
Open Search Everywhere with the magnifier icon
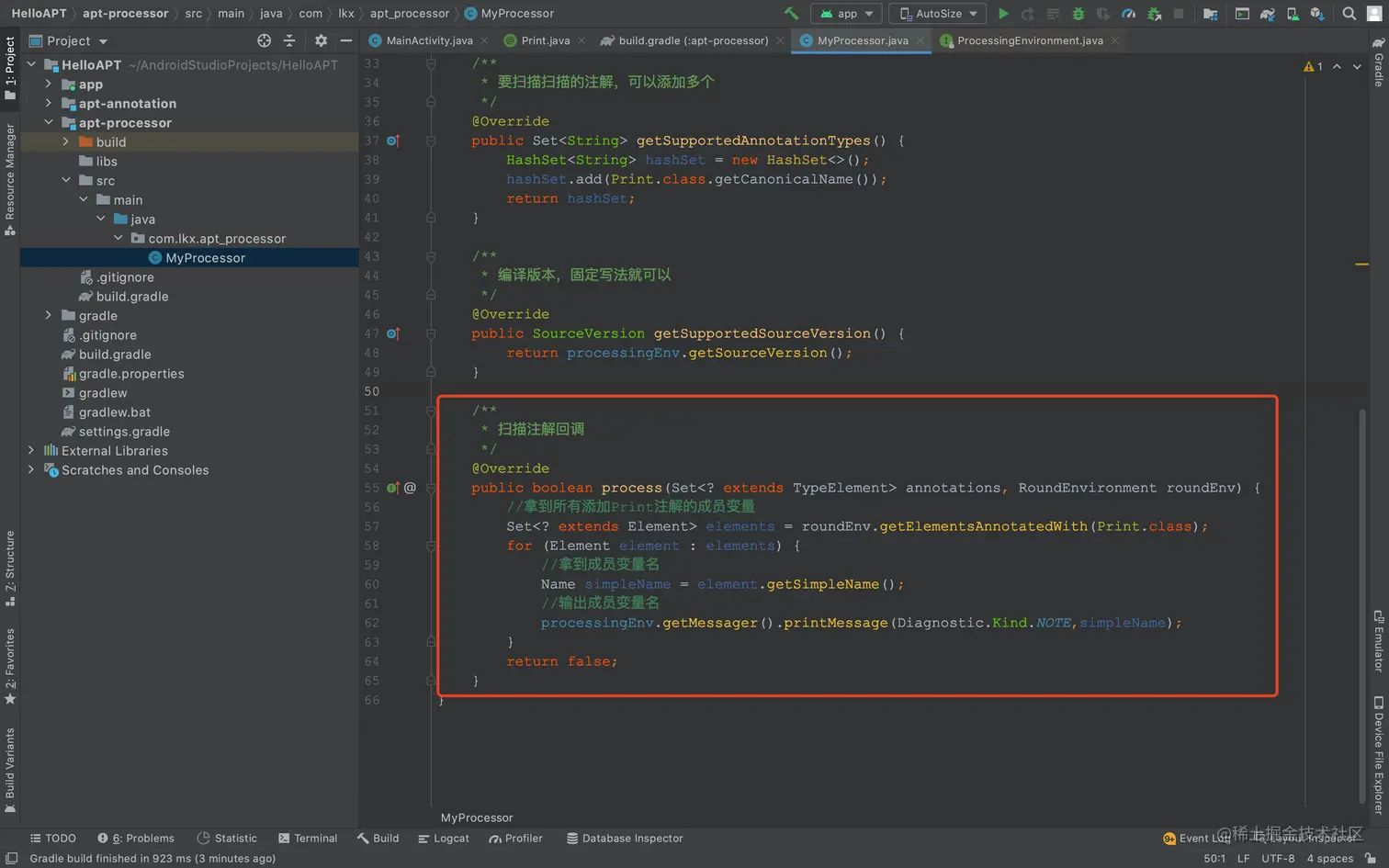(1348, 14)
